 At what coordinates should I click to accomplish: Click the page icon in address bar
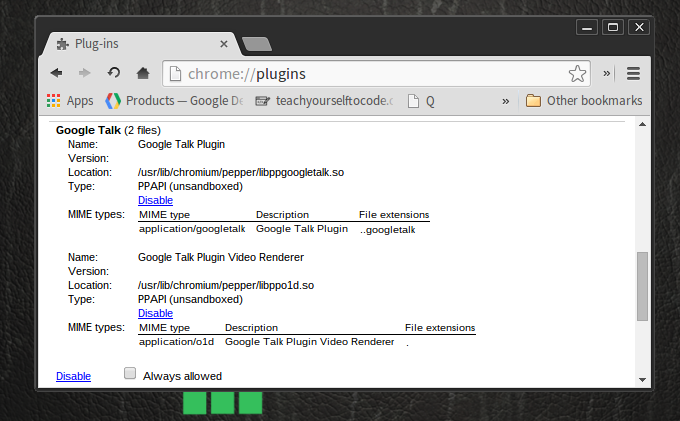[x=175, y=74]
